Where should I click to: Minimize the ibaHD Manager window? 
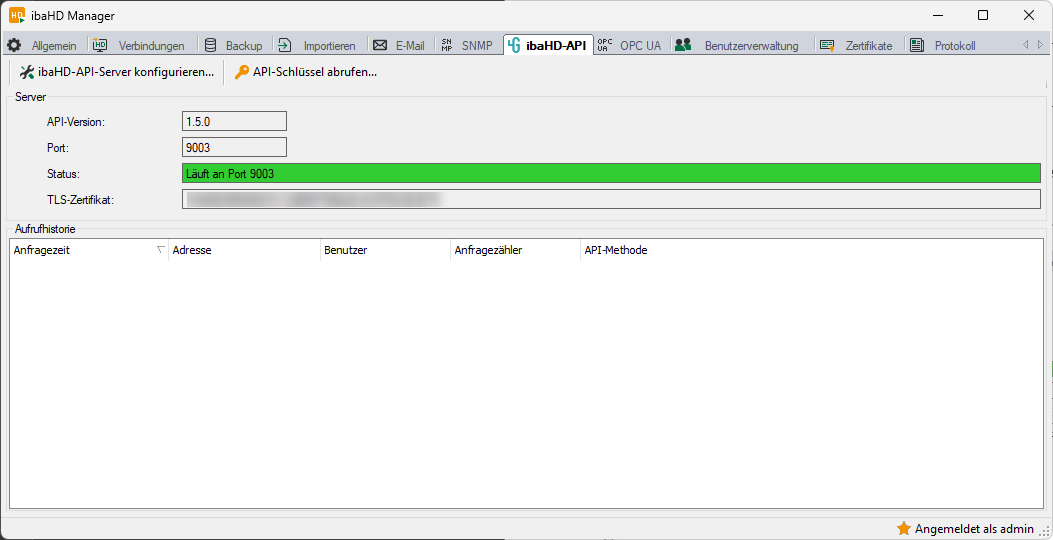[937, 15]
